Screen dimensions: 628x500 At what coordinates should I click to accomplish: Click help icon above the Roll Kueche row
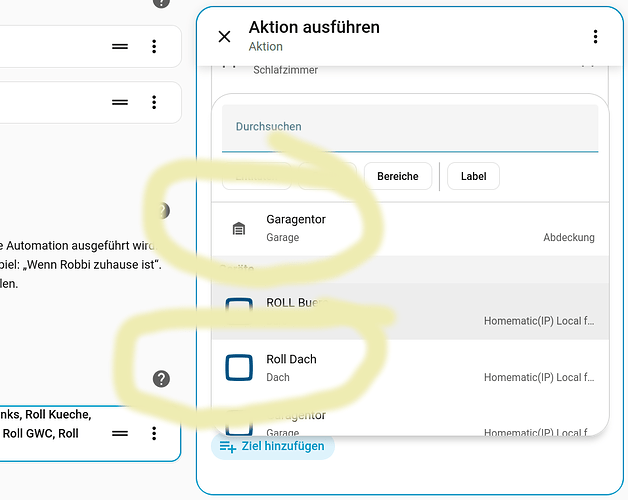click(161, 378)
